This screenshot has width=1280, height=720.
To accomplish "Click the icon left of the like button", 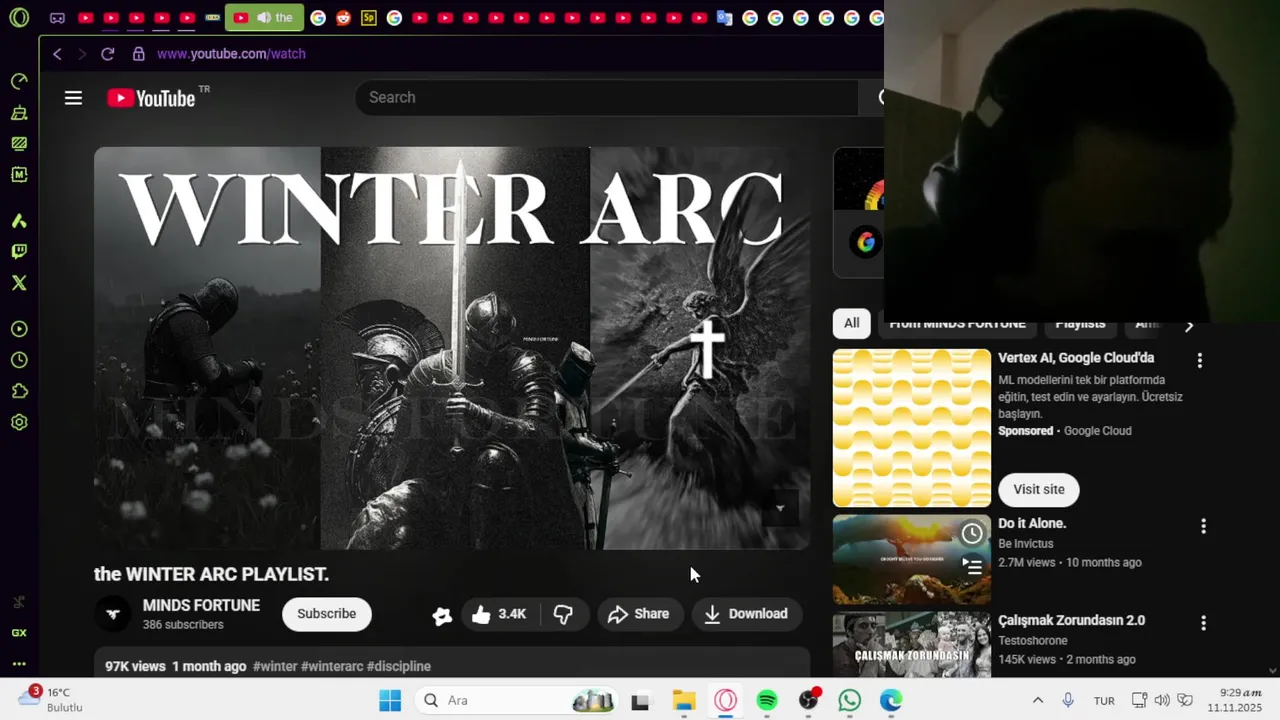I will click(442, 616).
